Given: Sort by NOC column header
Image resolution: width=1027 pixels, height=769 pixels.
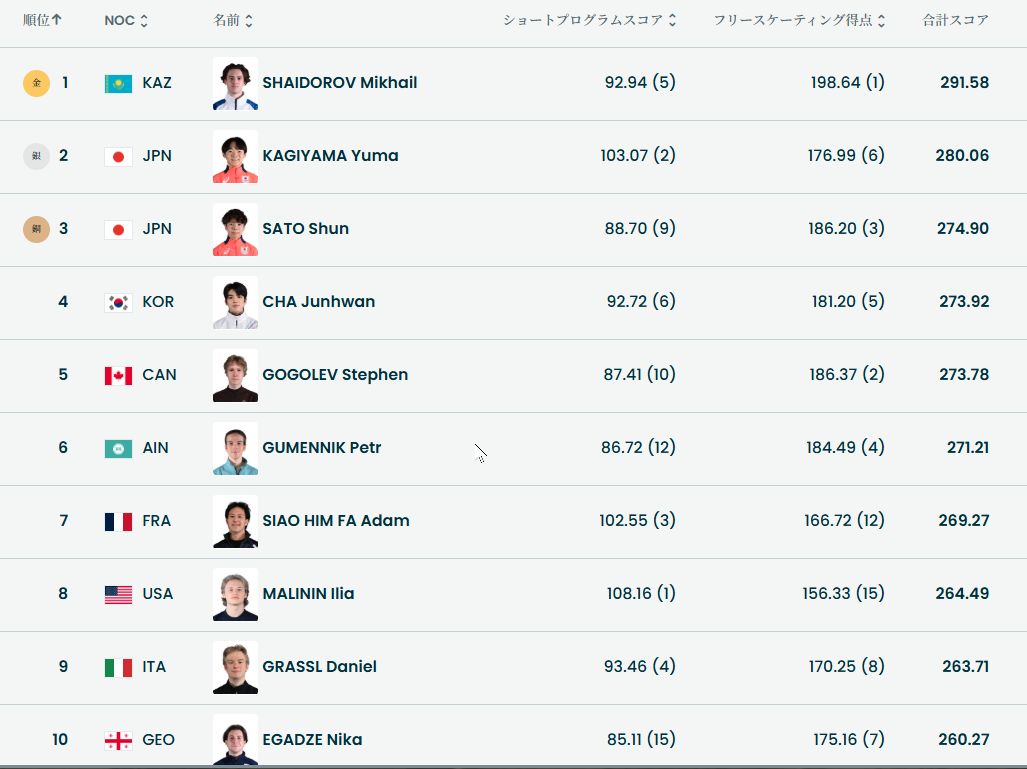Looking at the screenshot, I should [x=126, y=20].
